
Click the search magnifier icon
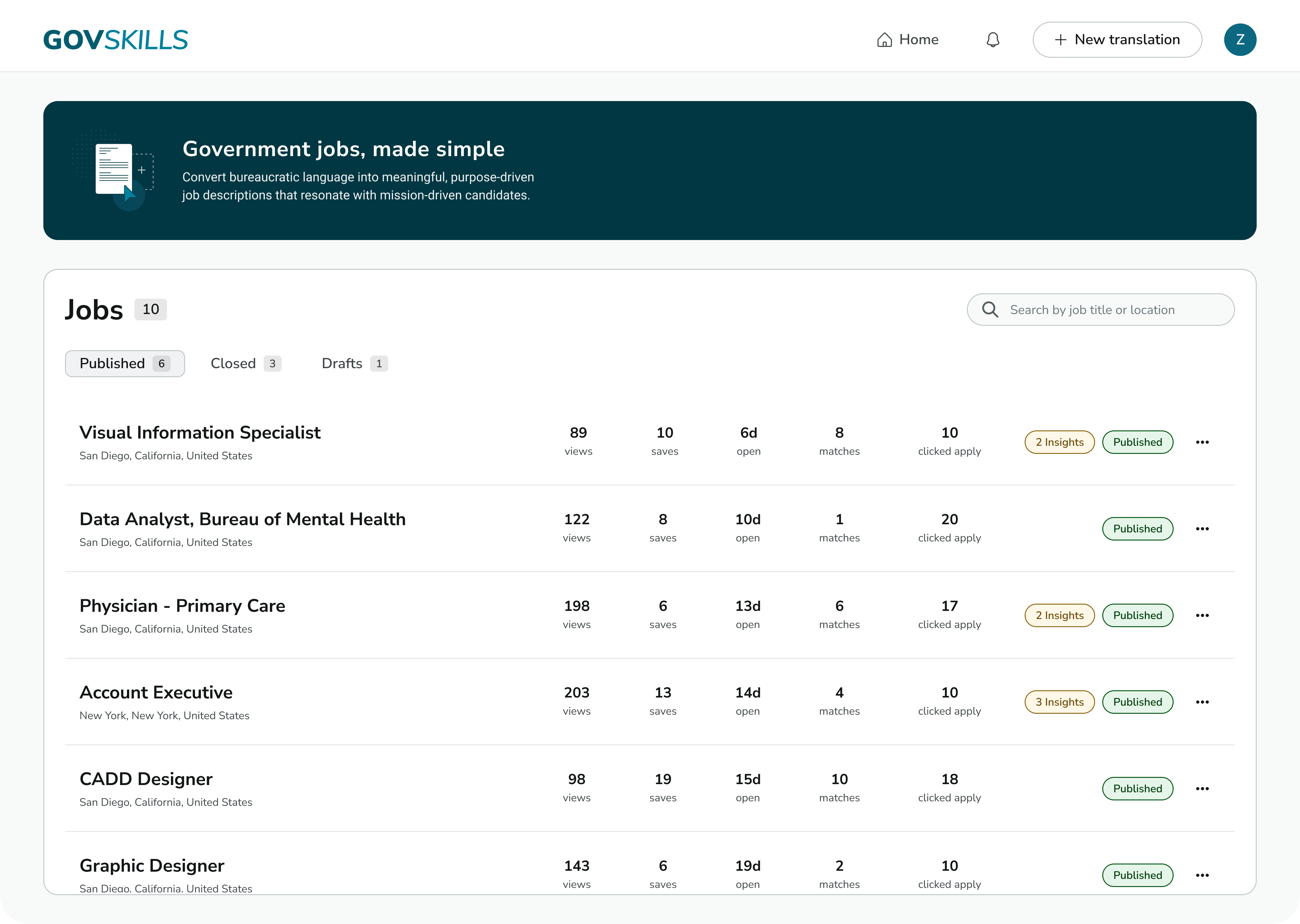click(x=990, y=310)
